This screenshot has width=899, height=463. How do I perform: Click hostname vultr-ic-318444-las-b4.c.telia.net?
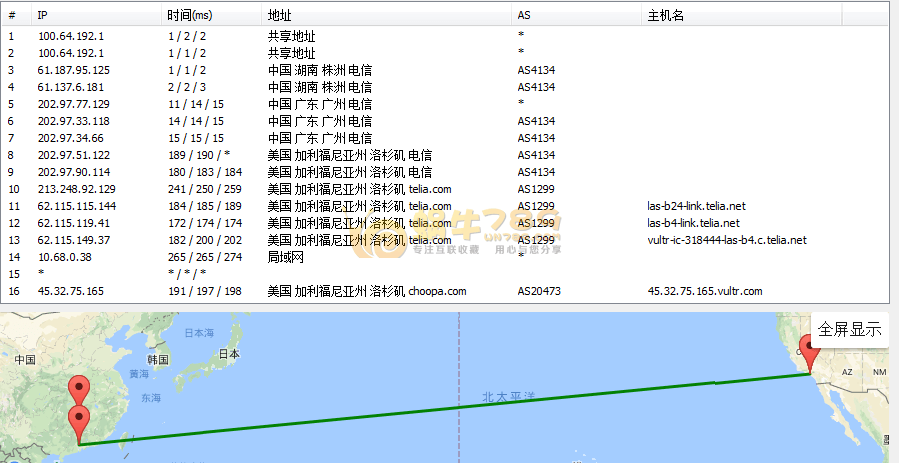pyautogui.click(x=726, y=240)
